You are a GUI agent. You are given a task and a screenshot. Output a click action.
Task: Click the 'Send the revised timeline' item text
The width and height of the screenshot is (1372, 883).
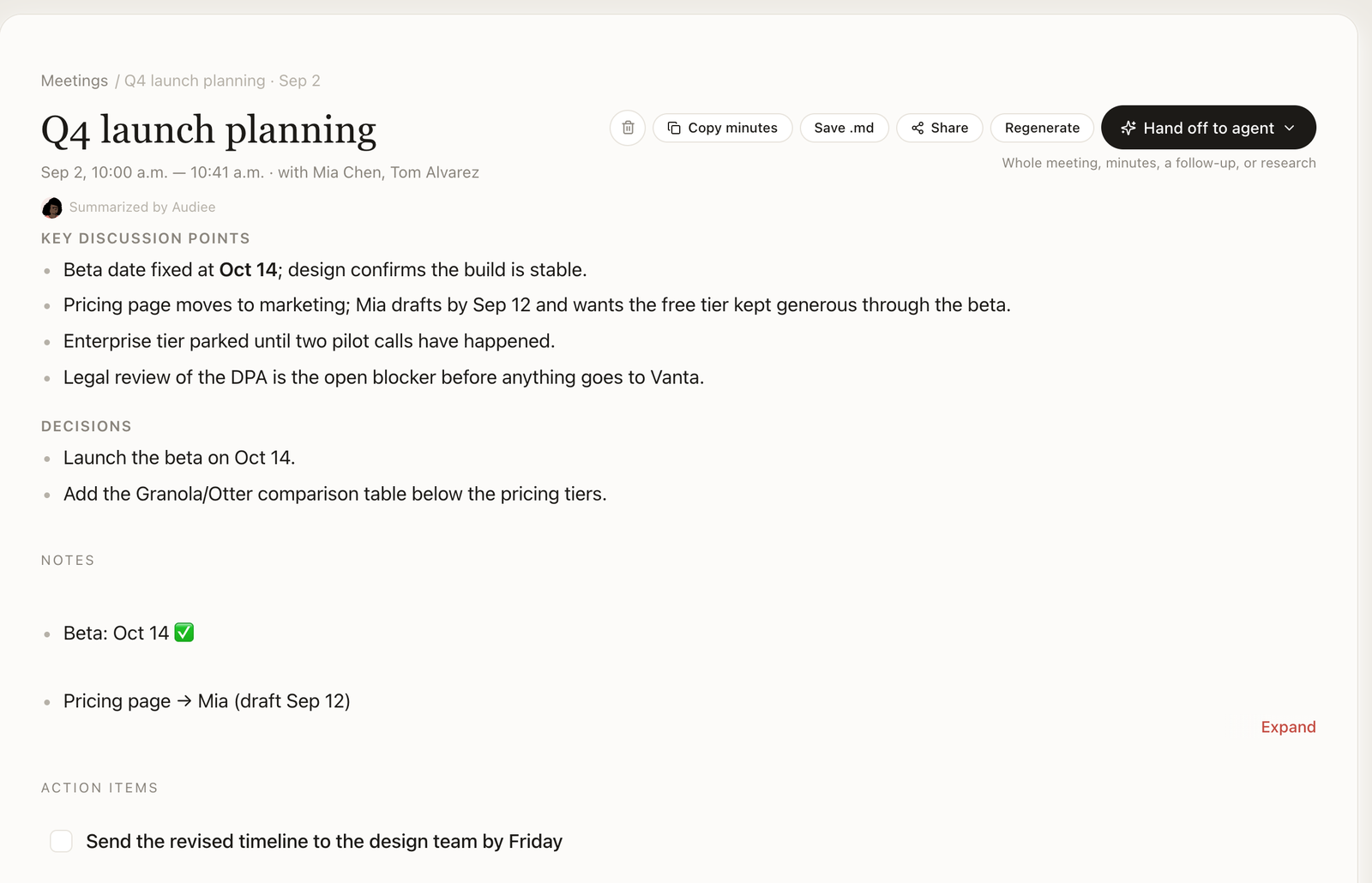(324, 841)
